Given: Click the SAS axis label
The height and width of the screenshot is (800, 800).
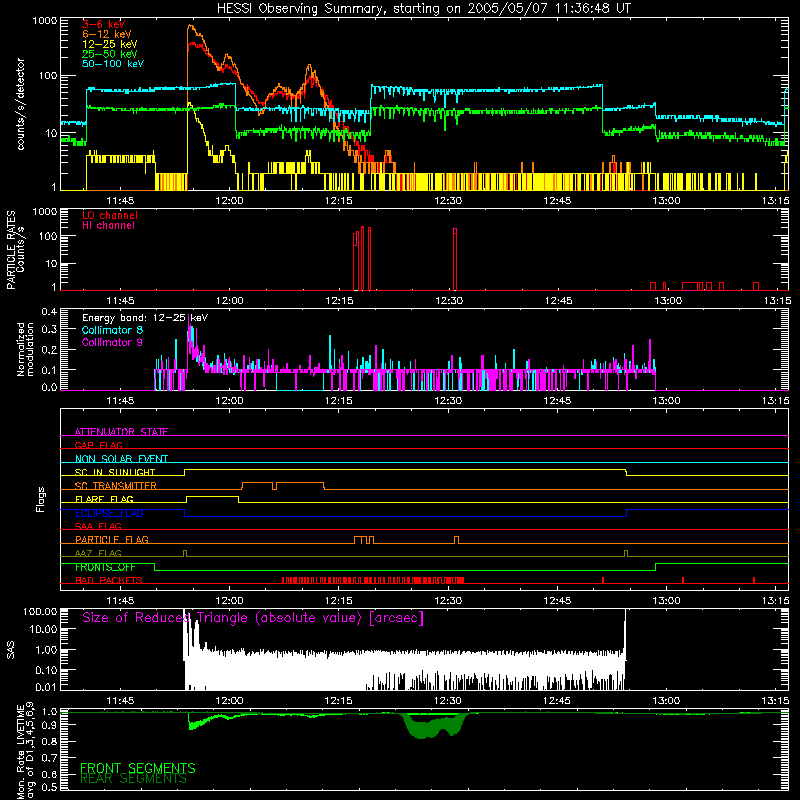Looking at the screenshot, I should pos(11,649).
